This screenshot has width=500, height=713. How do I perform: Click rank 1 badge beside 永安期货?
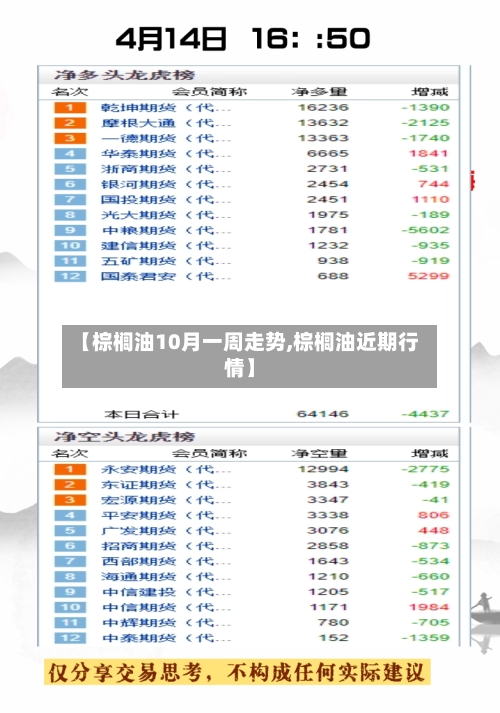pos(70,469)
